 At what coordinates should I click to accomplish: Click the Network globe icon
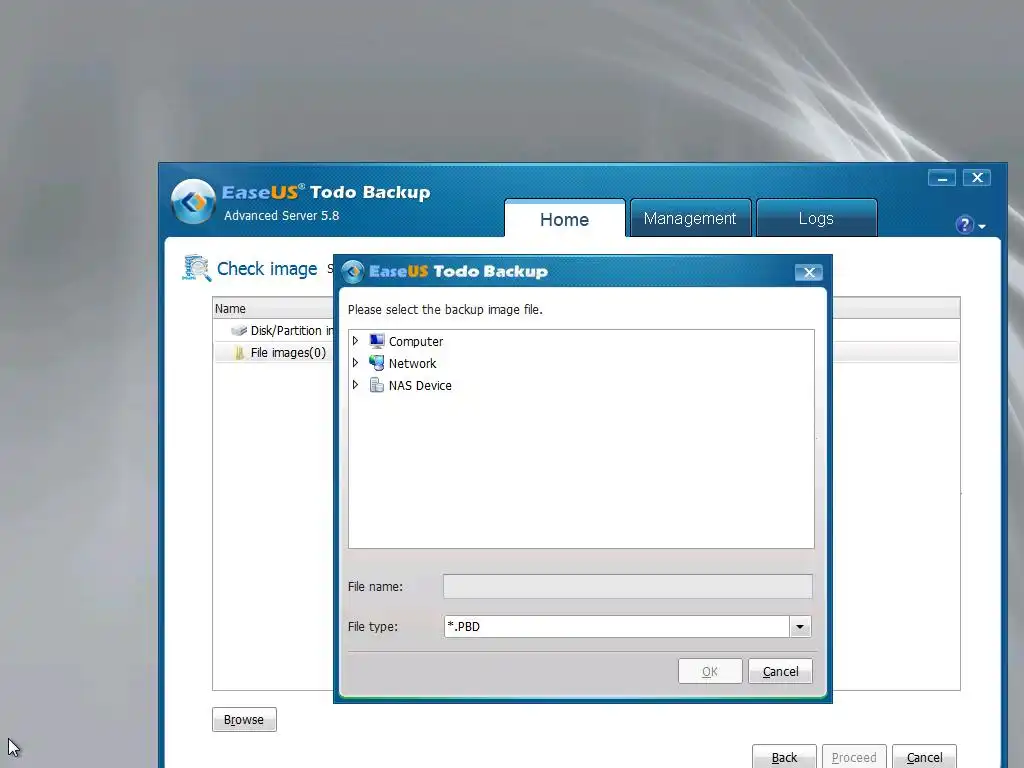coord(377,363)
